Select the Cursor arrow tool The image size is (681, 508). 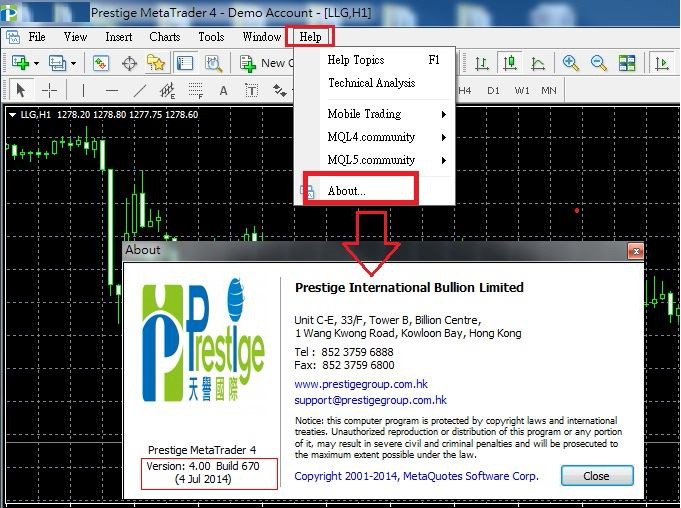pyautogui.click(x=20, y=90)
